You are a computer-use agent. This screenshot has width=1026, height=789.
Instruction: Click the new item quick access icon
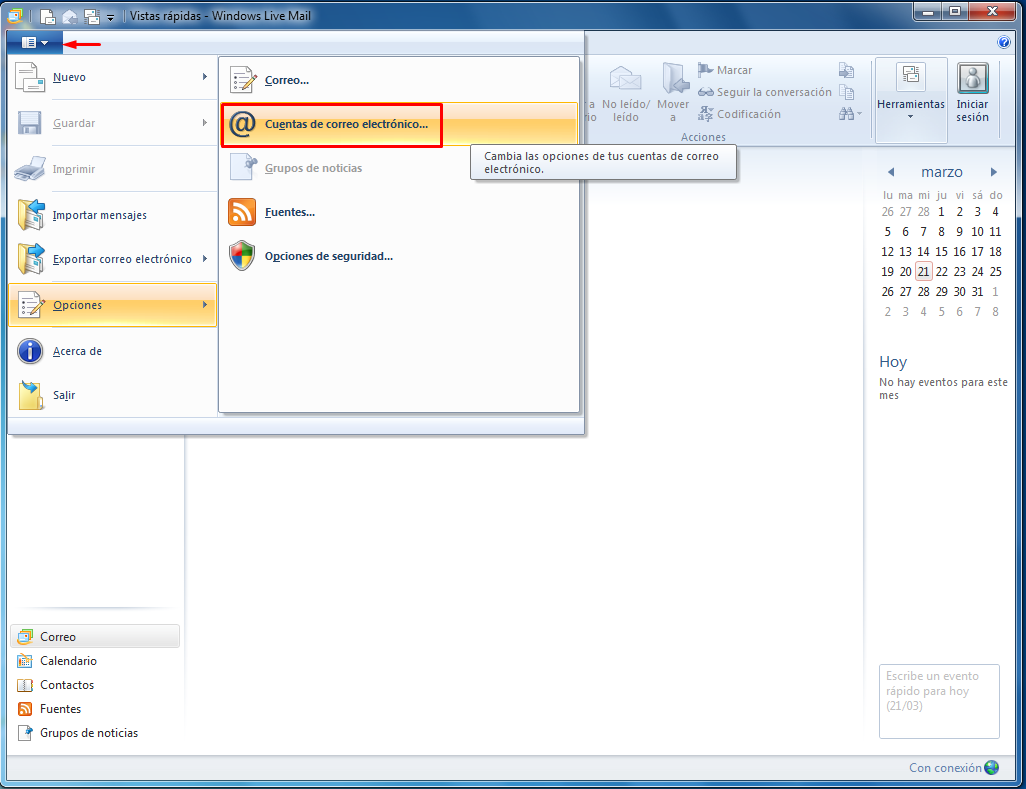(48, 16)
